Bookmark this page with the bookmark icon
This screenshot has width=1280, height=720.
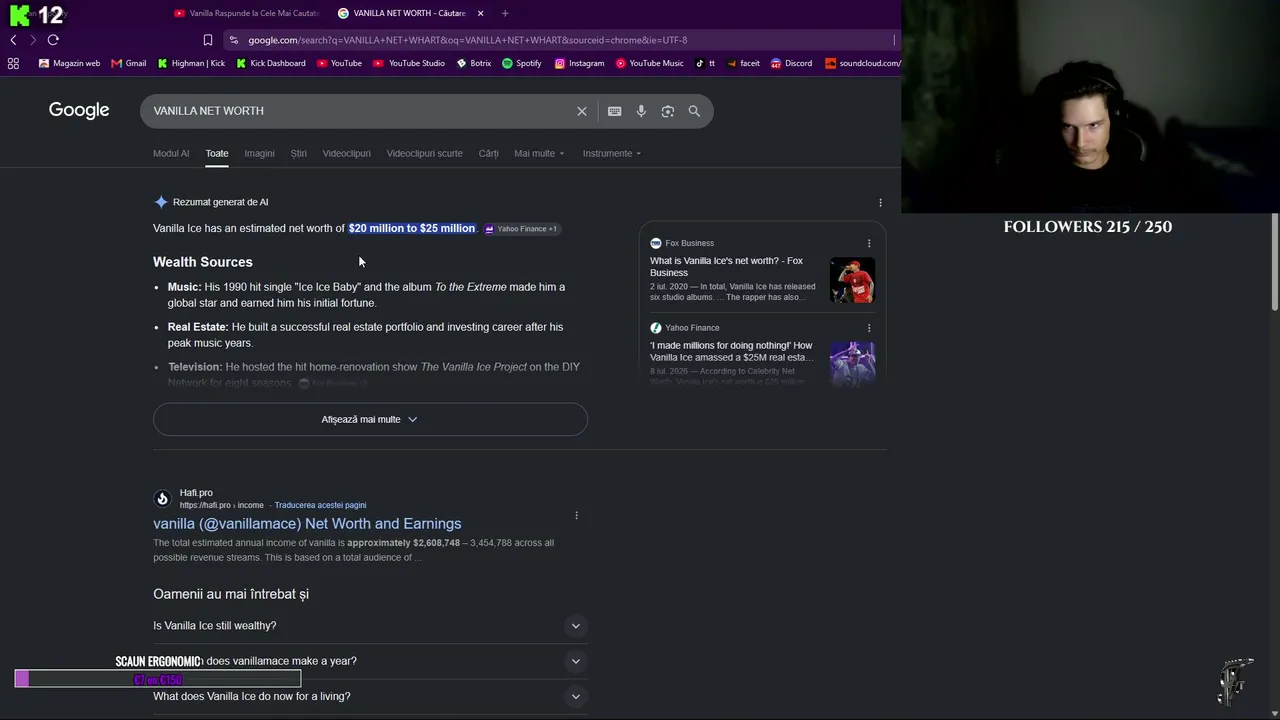pyautogui.click(x=208, y=40)
